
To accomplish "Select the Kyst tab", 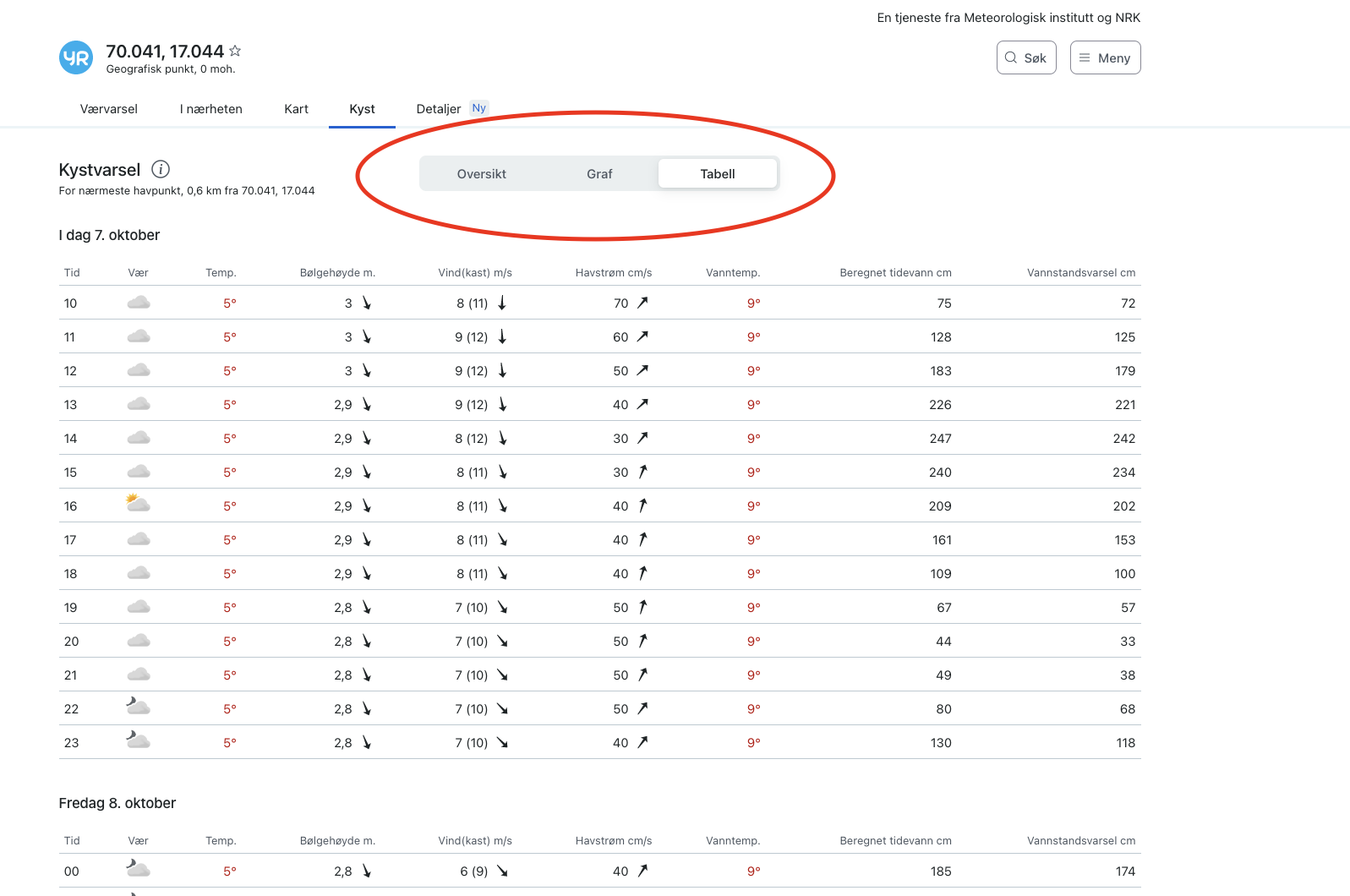I will coord(362,109).
